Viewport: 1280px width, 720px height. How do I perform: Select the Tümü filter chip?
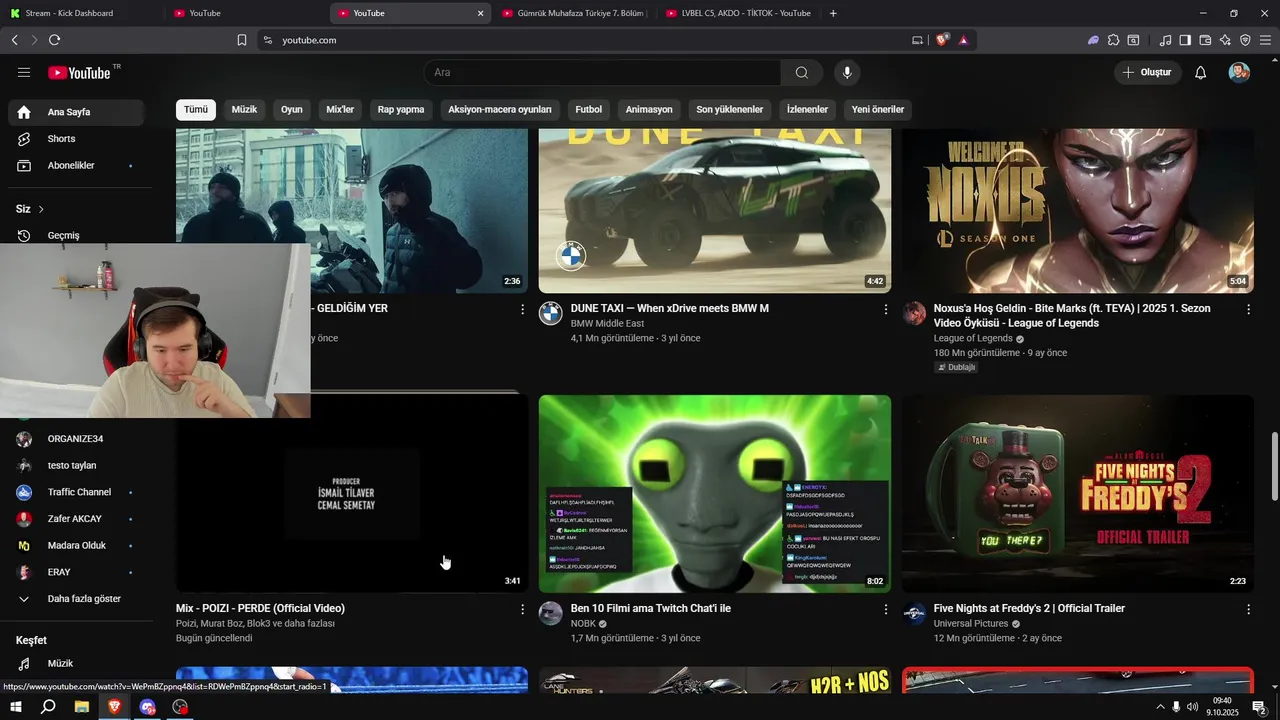click(196, 110)
